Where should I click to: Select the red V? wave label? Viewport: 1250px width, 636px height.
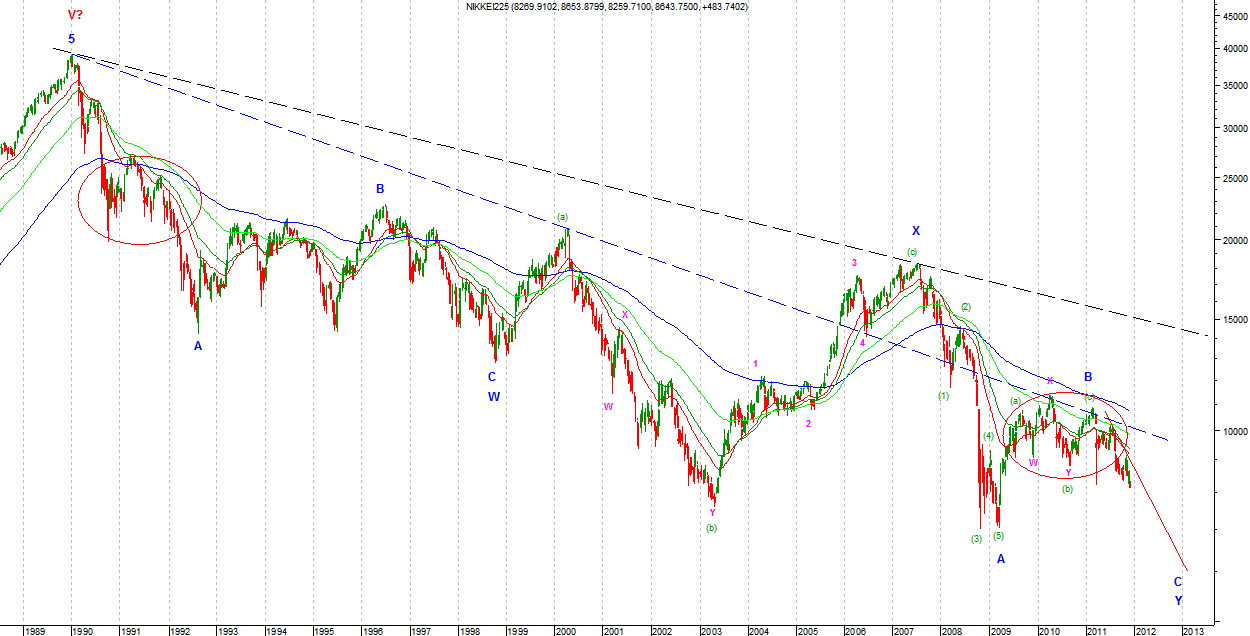click(x=75, y=15)
